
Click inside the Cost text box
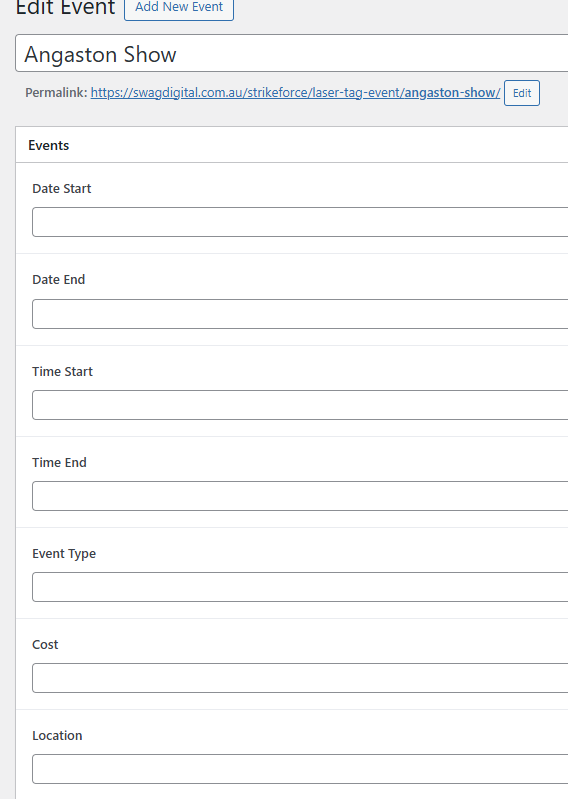click(x=300, y=678)
